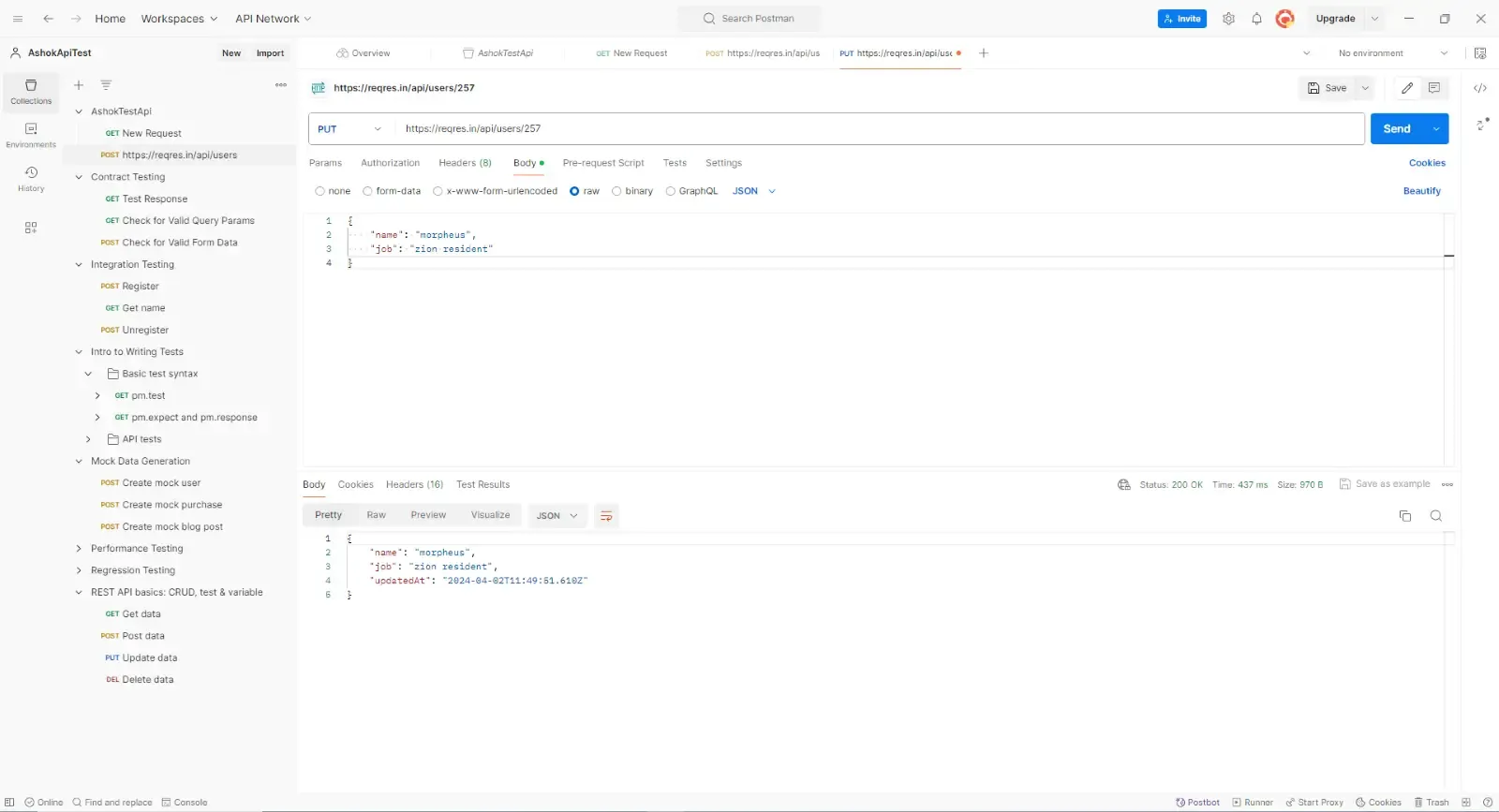The image size is (1499, 812).
Task: Open the response Test Results tab
Action: pyautogui.click(x=482, y=485)
